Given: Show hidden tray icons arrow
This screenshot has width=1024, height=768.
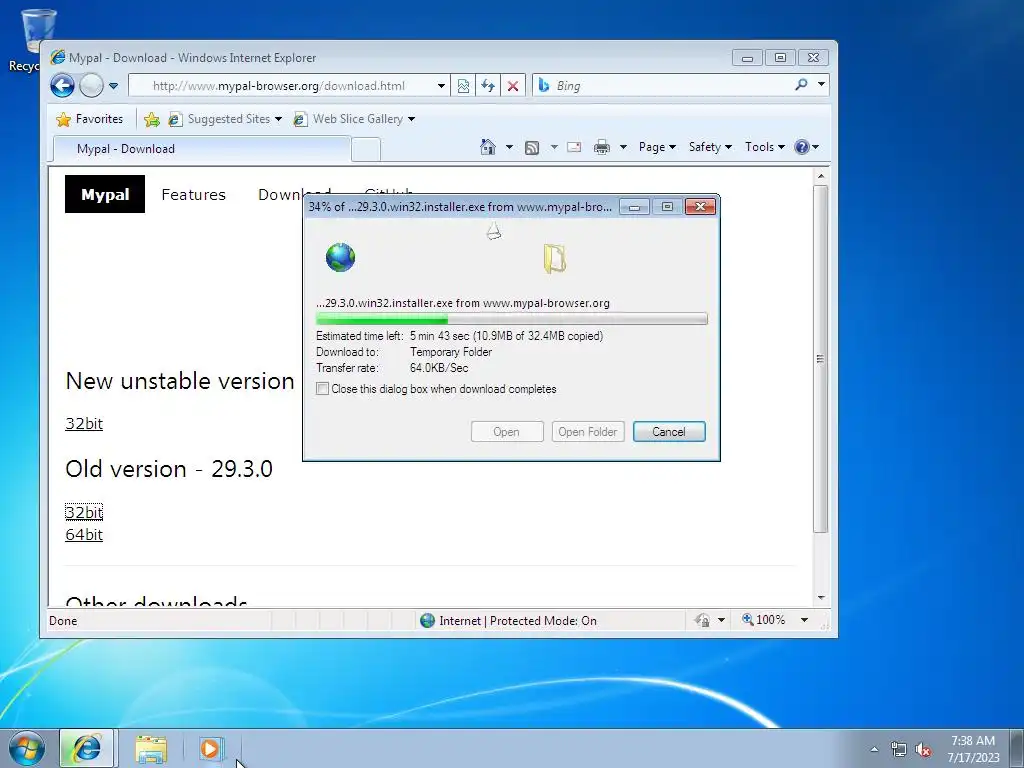Looking at the screenshot, I should click(874, 749).
